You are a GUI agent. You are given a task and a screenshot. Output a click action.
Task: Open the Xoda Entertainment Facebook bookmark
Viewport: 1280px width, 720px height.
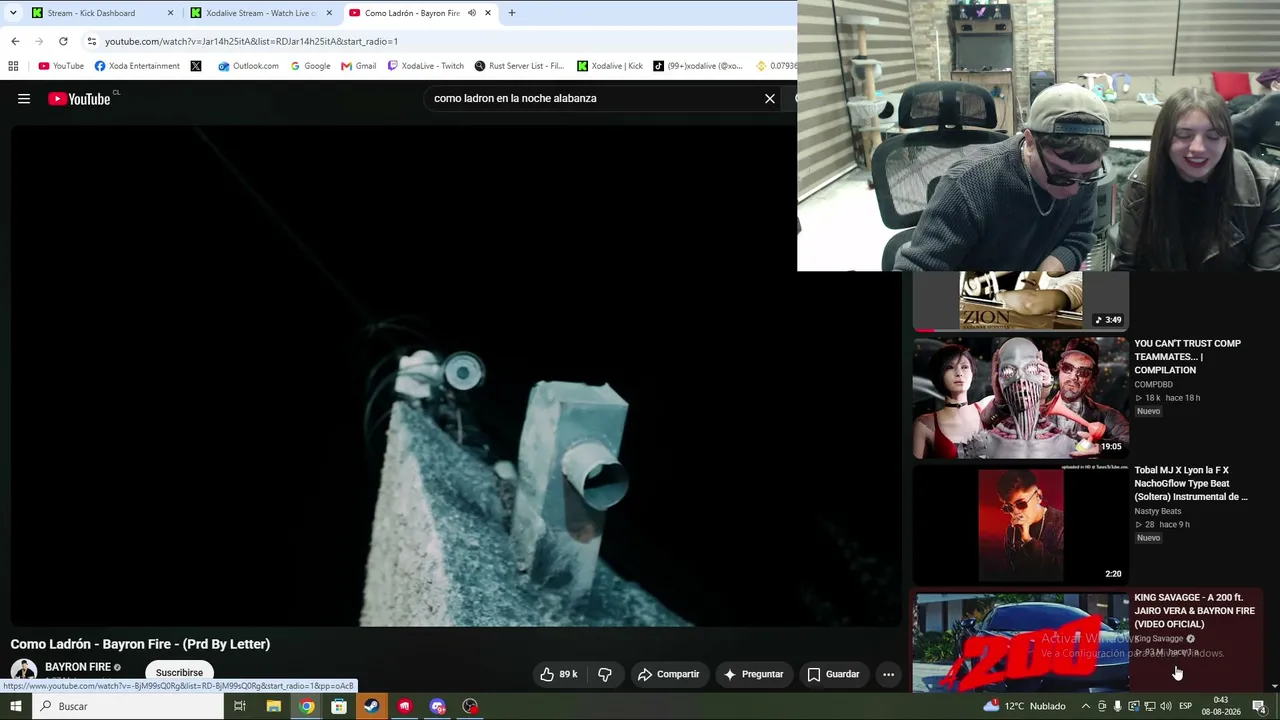click(137, 66)
